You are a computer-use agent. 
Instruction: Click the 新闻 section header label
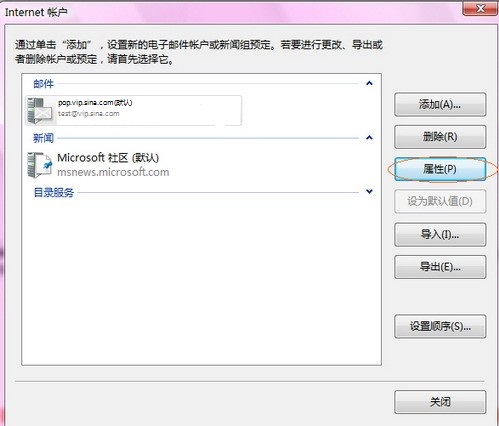(43, 138)
